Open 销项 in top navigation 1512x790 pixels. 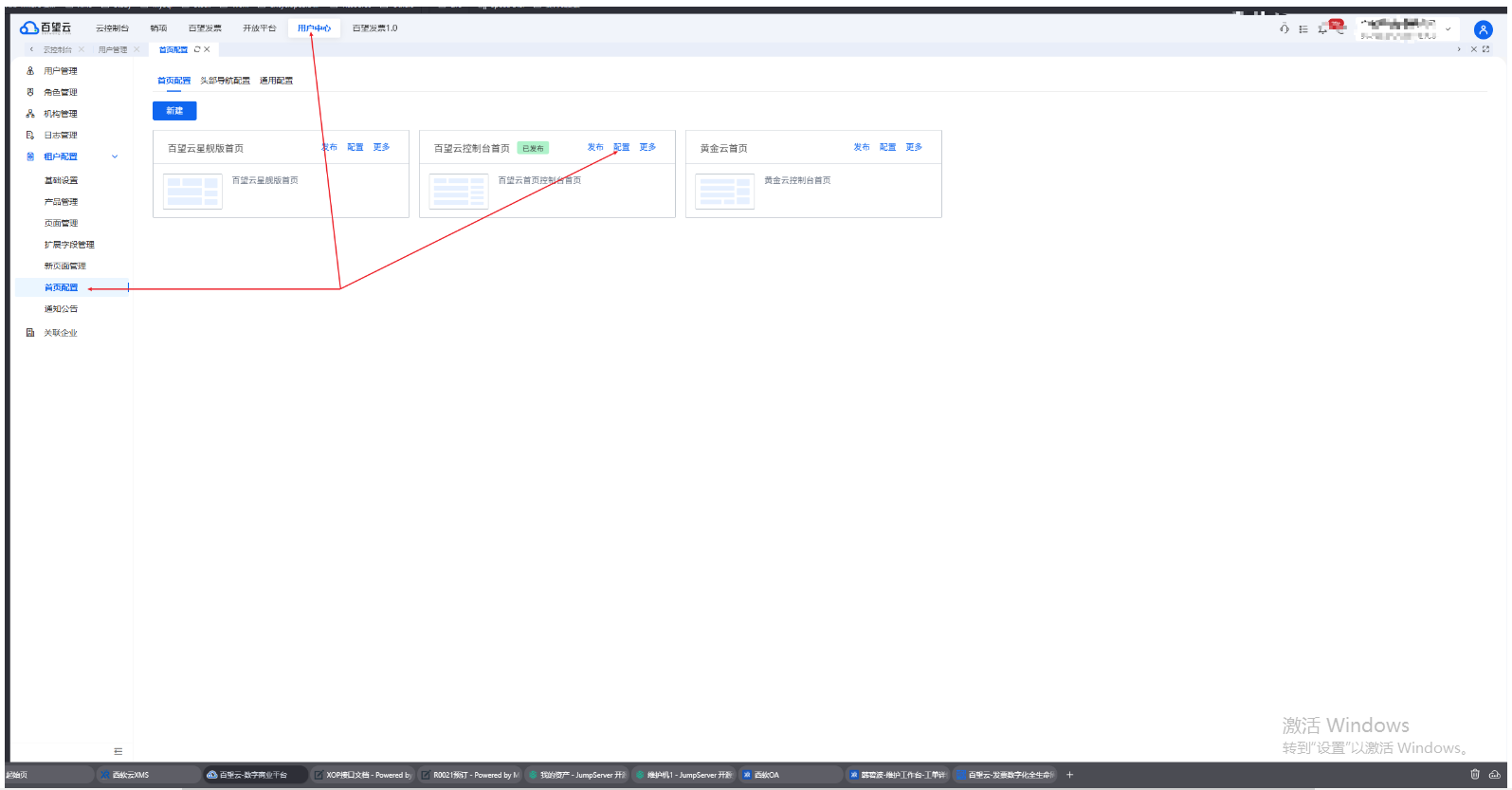coord(158,28)
